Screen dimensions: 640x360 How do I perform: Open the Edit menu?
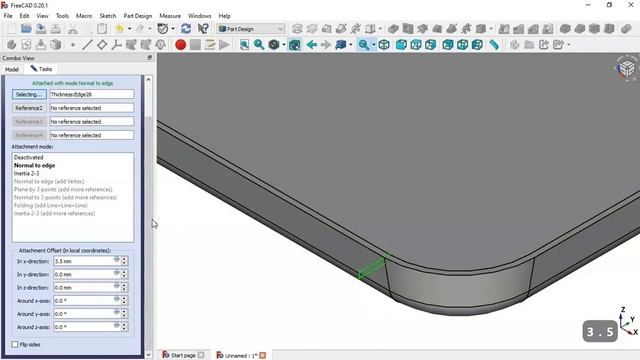point(24,16)
